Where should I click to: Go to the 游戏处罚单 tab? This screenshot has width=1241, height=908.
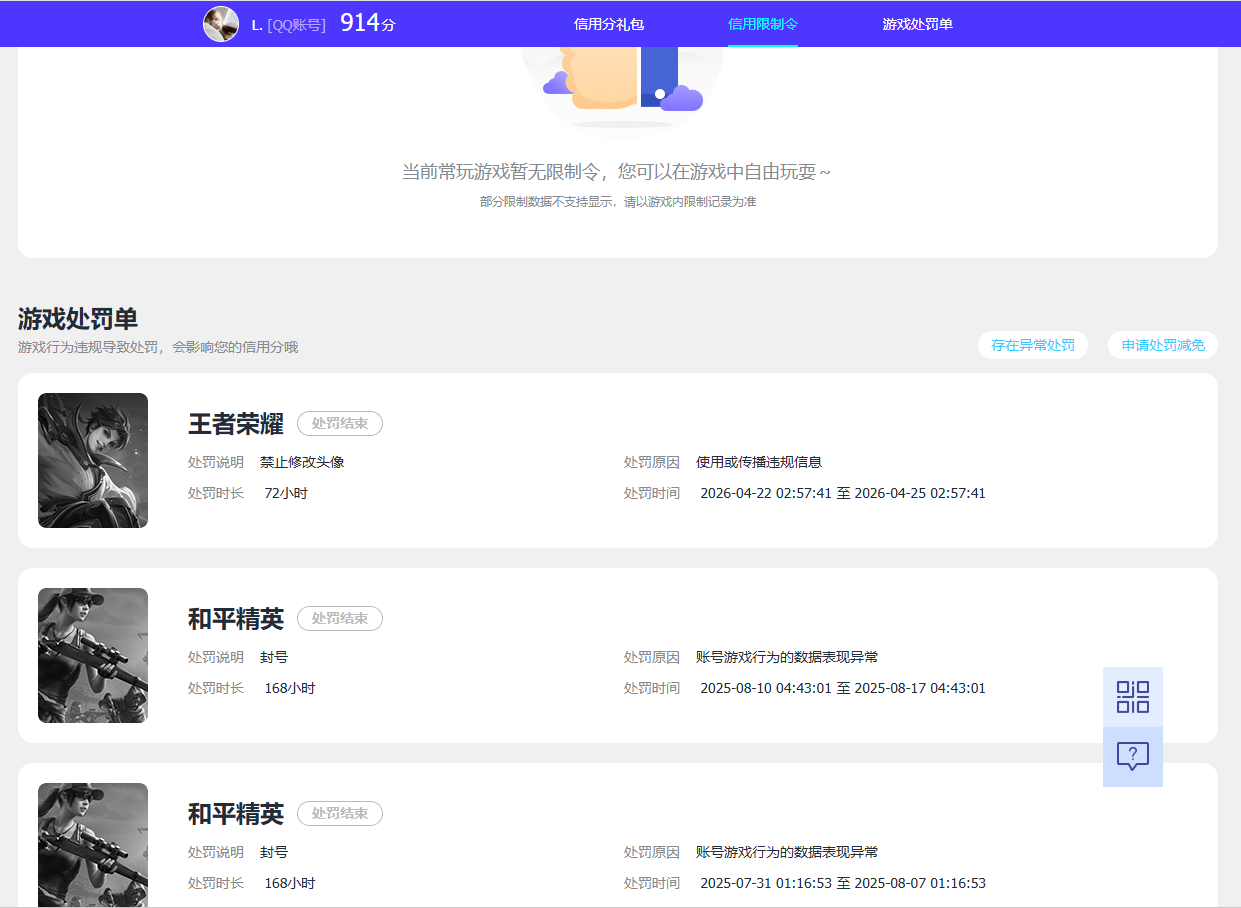(x=917, y=24)
